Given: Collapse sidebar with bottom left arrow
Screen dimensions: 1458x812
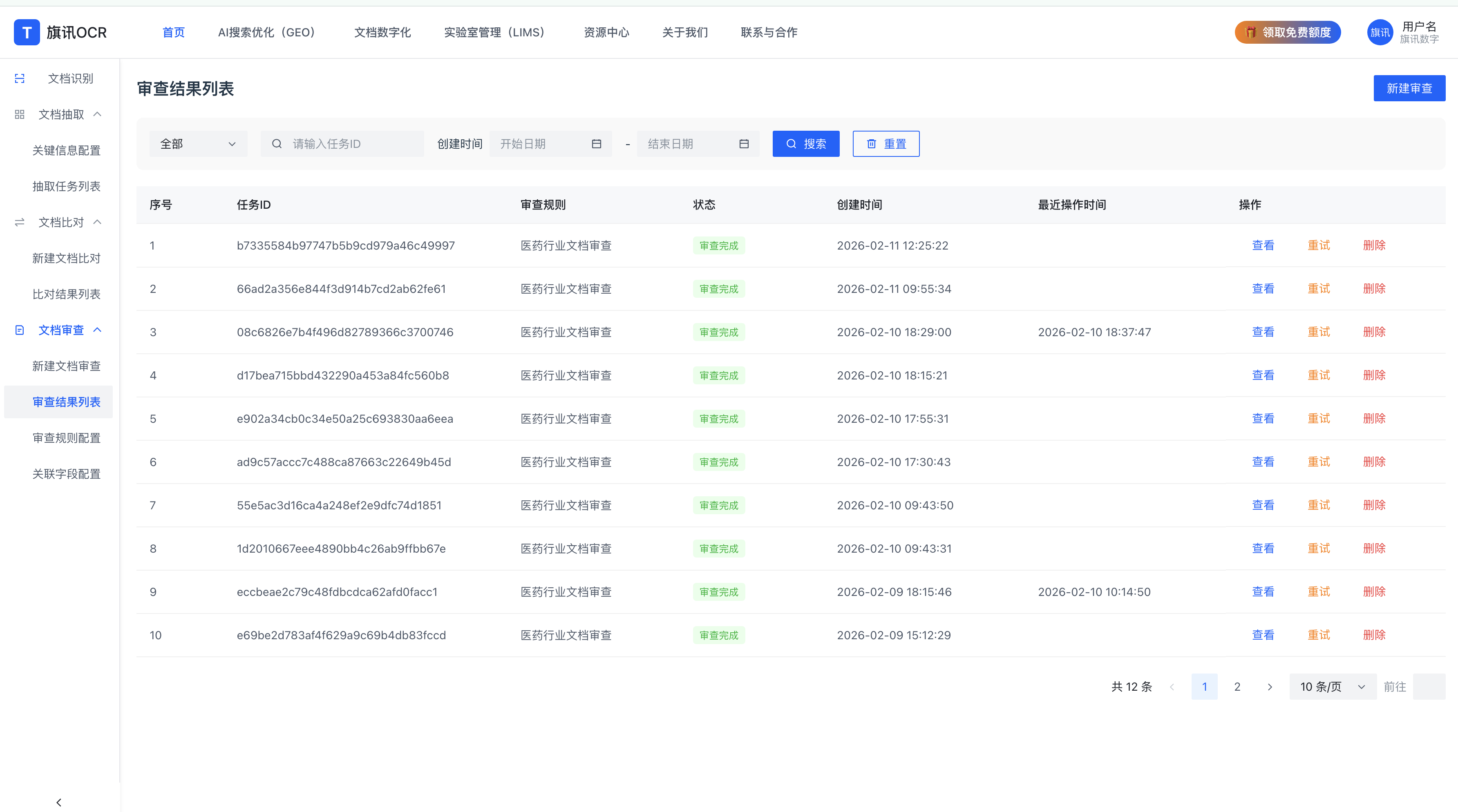Looking at the screenshot, I should click(x=59, y=802).
